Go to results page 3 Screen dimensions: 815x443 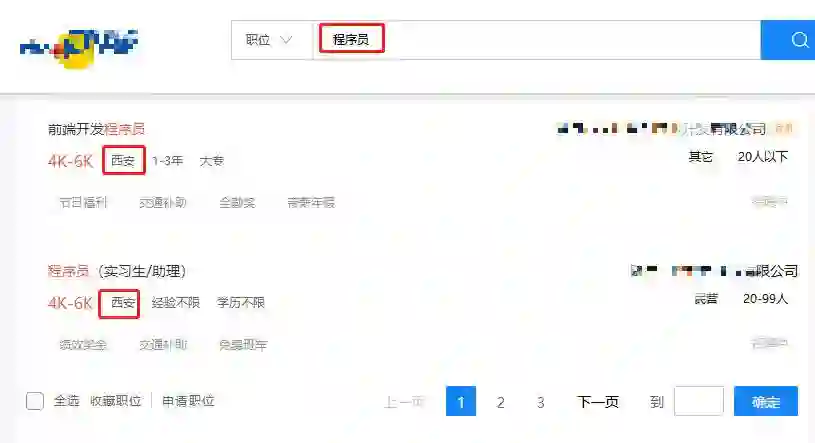pyautogui.click(x=541, y=401)
